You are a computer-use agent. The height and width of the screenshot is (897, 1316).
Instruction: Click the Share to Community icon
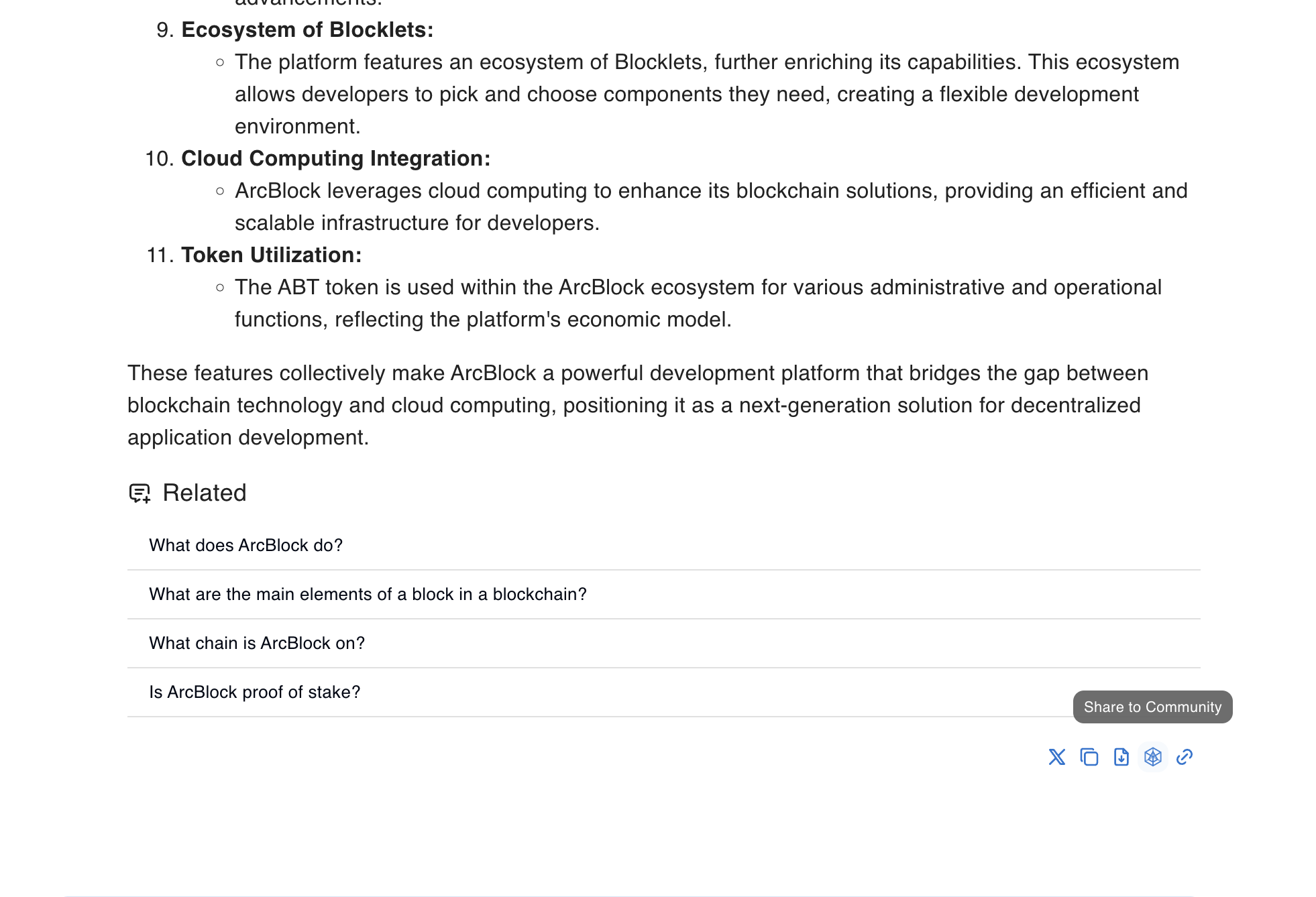pos(1152,757)
